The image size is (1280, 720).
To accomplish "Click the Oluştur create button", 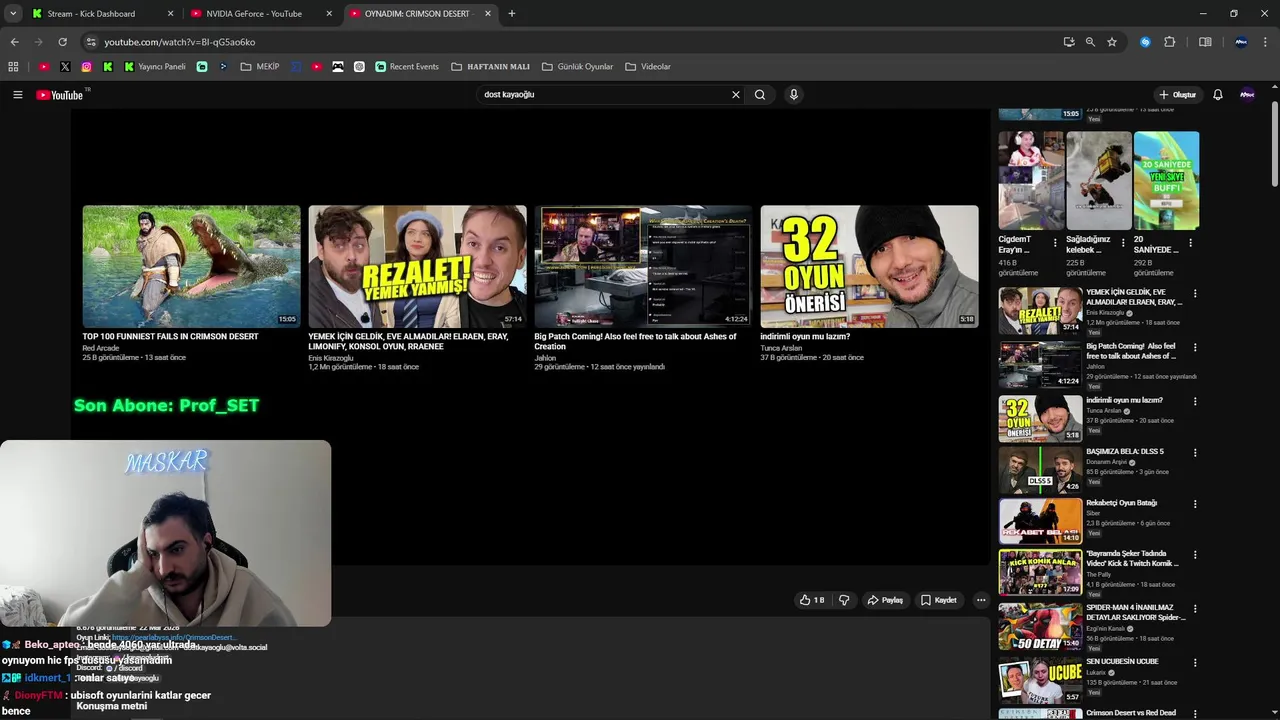I will point(1178,95).
